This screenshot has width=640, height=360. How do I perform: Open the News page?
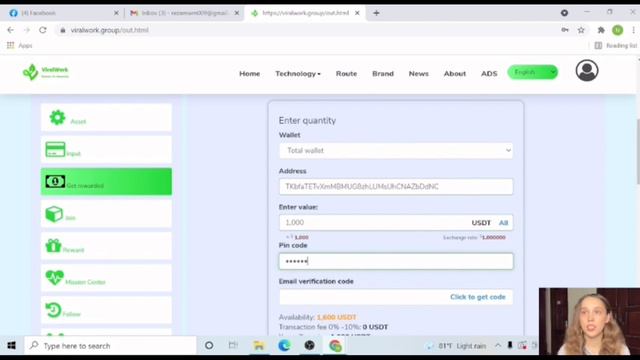click(x=419, y=74)
